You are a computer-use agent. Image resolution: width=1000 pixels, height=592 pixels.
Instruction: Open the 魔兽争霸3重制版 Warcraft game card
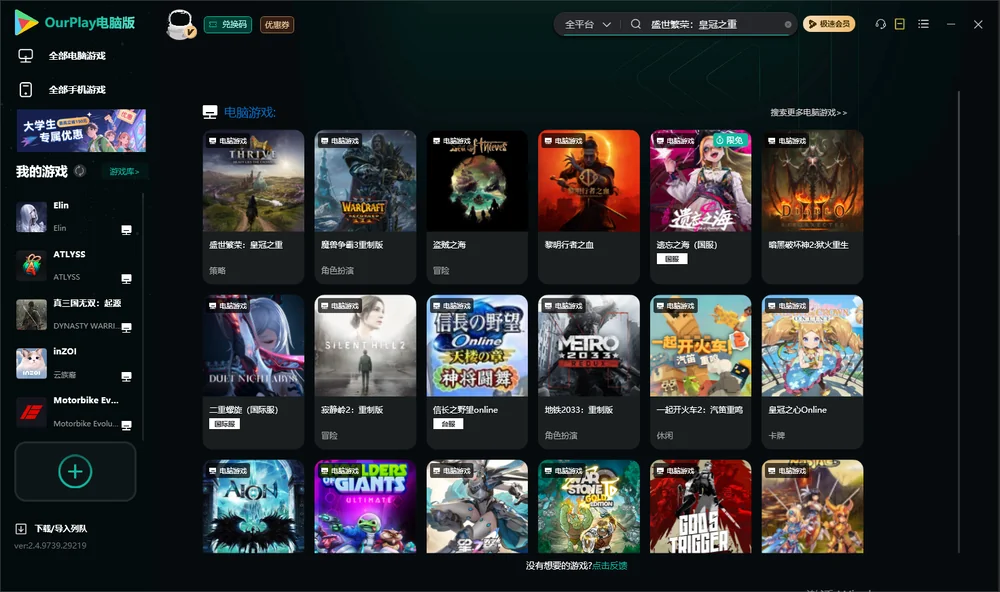pyautogui.click(x=365, y=207)
